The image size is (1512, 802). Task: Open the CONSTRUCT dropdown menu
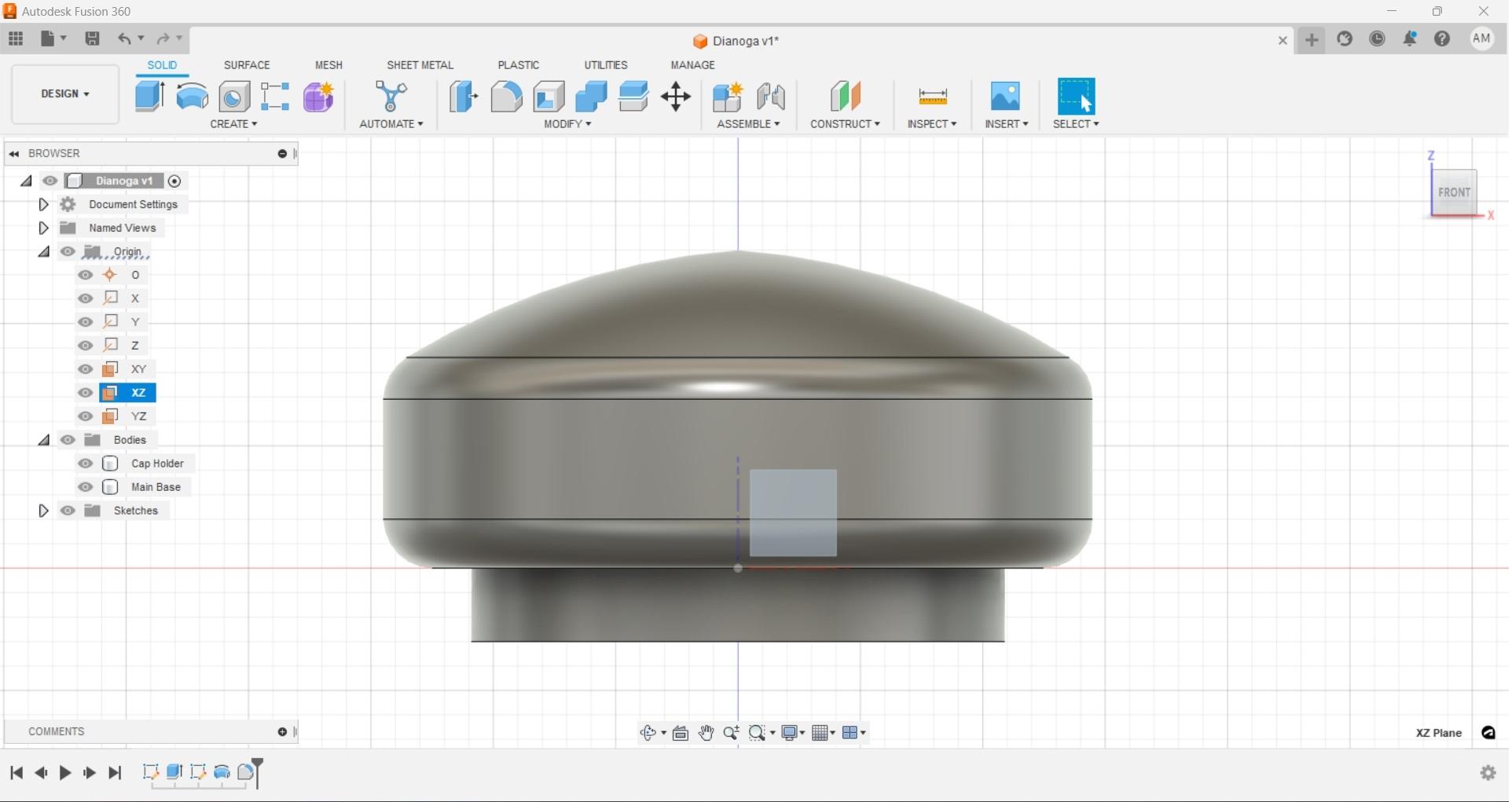(x=846, y=124)
